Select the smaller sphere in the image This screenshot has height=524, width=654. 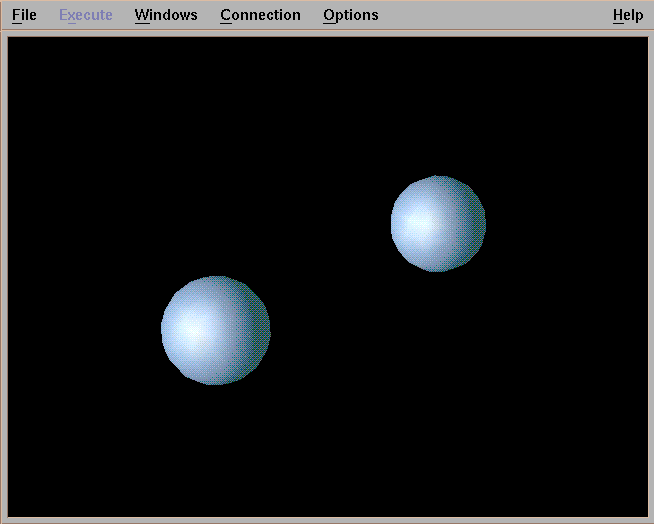438,224
